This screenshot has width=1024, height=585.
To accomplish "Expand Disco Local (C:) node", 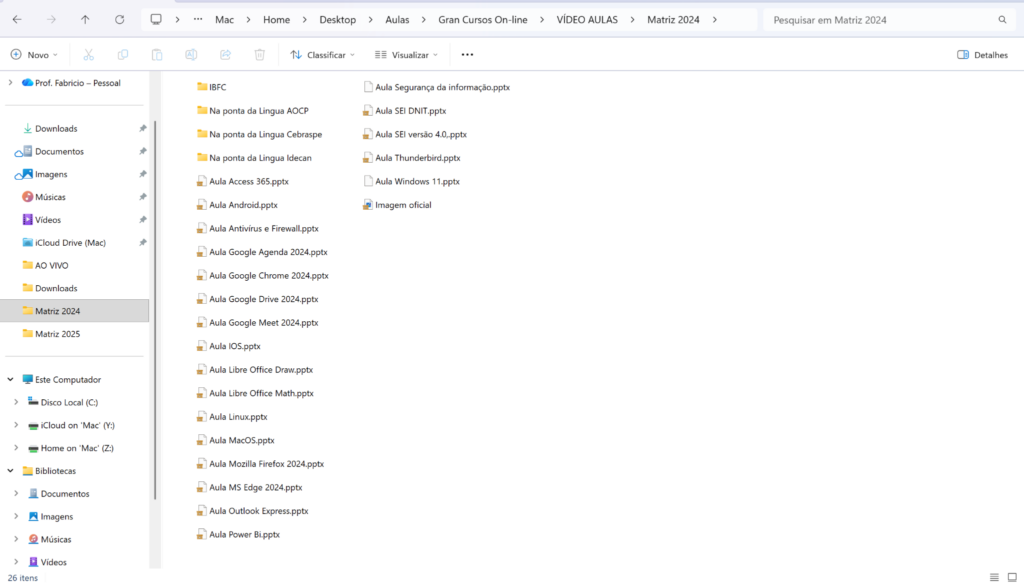I will (16, 402).
